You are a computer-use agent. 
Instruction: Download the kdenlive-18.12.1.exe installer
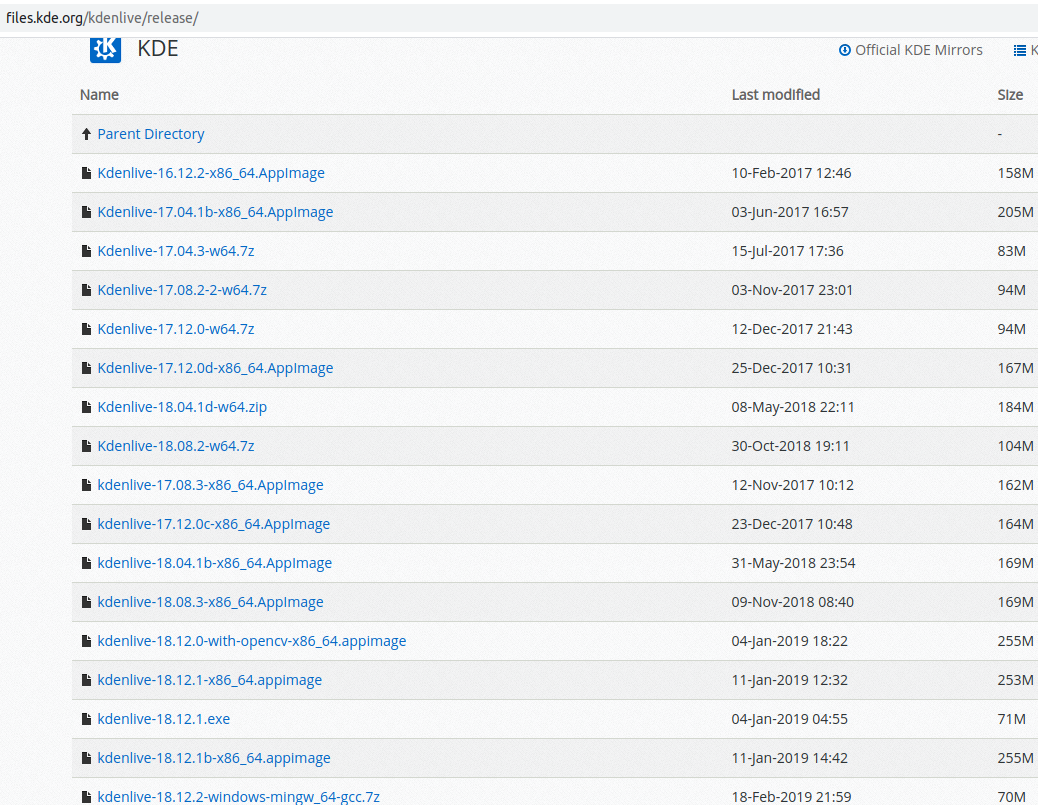pyautogui.click(x=164, y=720)
